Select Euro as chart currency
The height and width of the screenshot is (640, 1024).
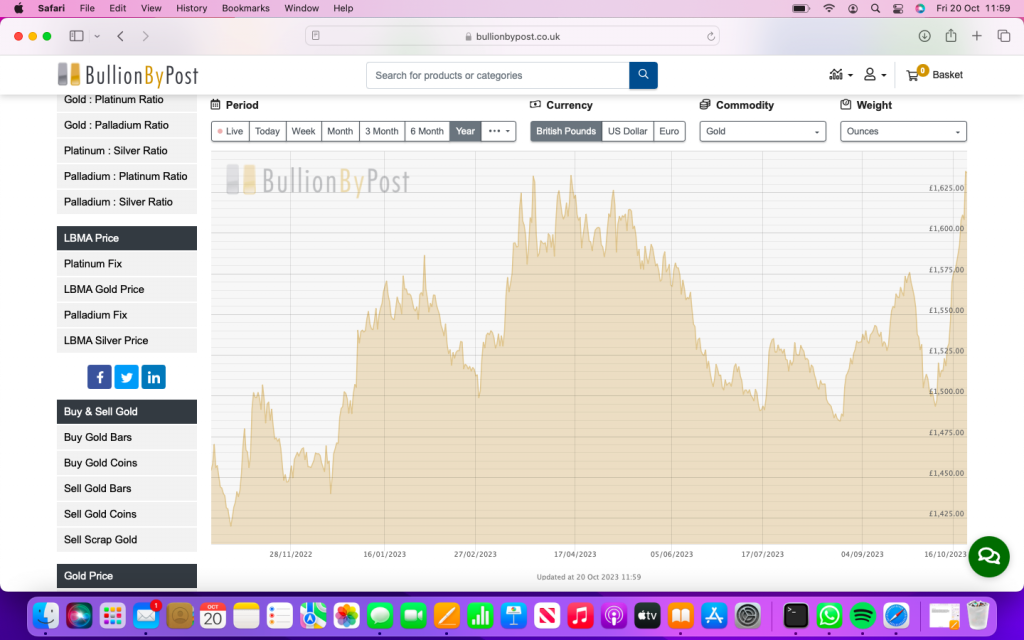[x=669, y=131]
